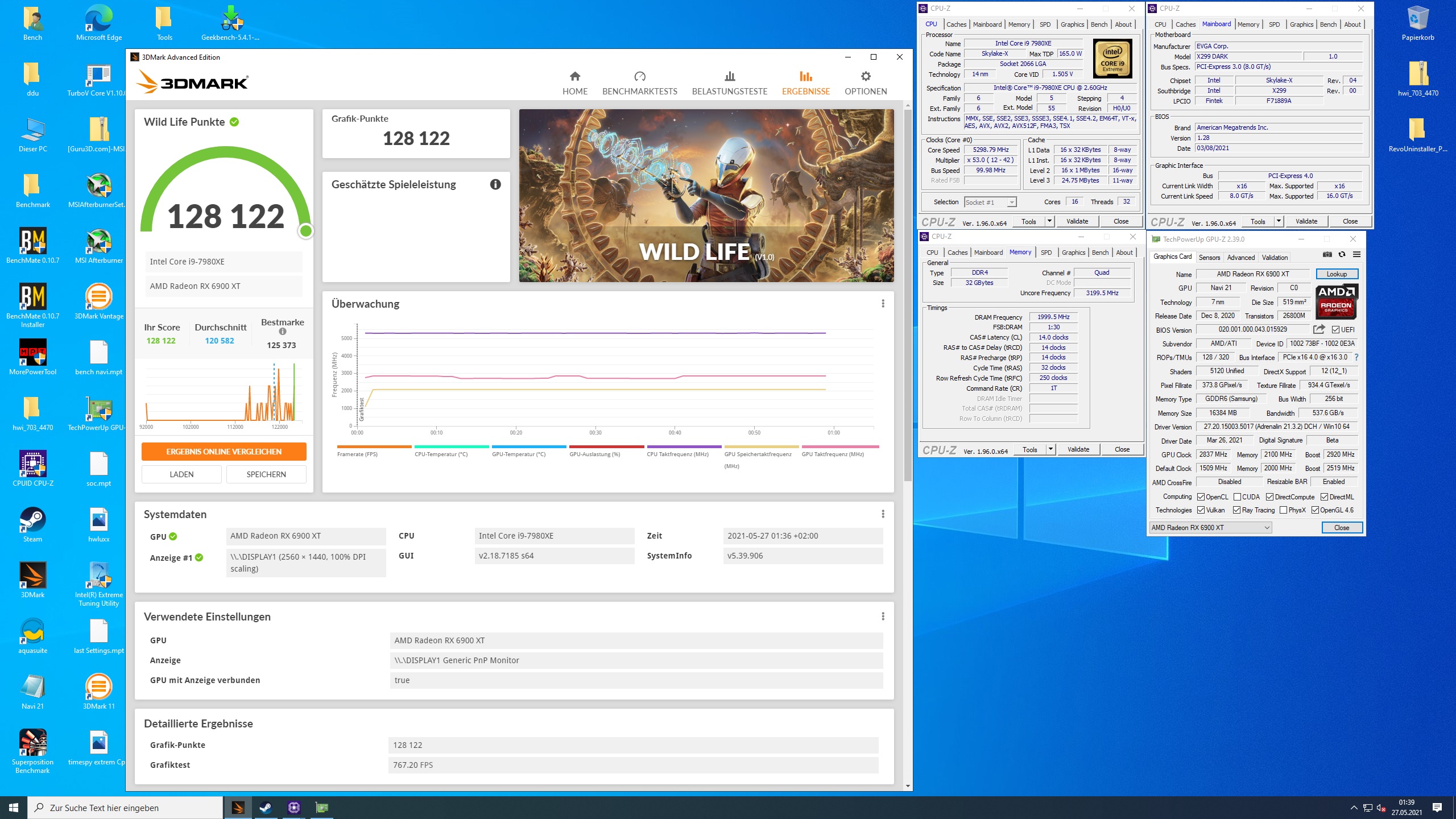Expand Socket #1 selection dropdown in CPU-Z
Screen dimensions: 1456x819
(1011, 202)
